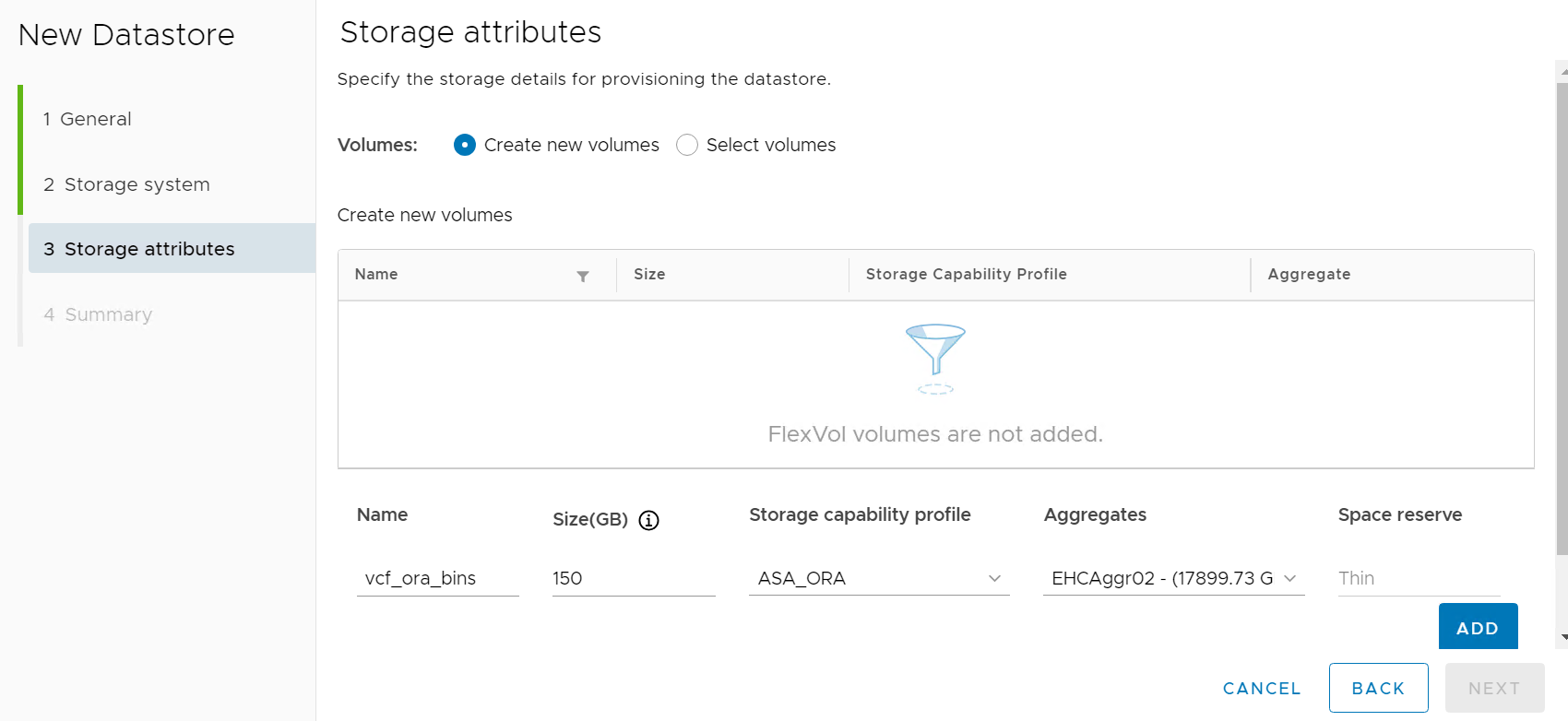The width and height of the screenshot is (1568, 721).
Task: Go to General wizard step
Action: (95, 119)
